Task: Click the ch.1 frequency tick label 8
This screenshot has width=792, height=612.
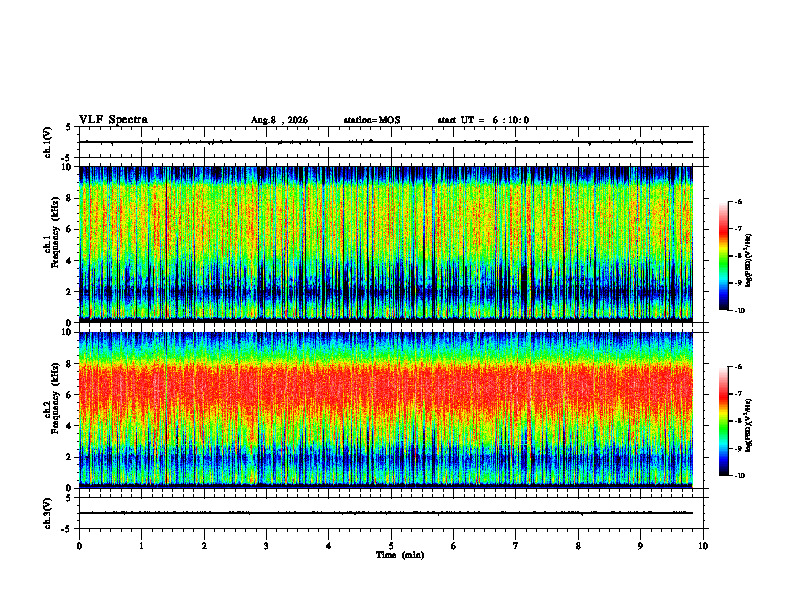Action: point(69,198)
